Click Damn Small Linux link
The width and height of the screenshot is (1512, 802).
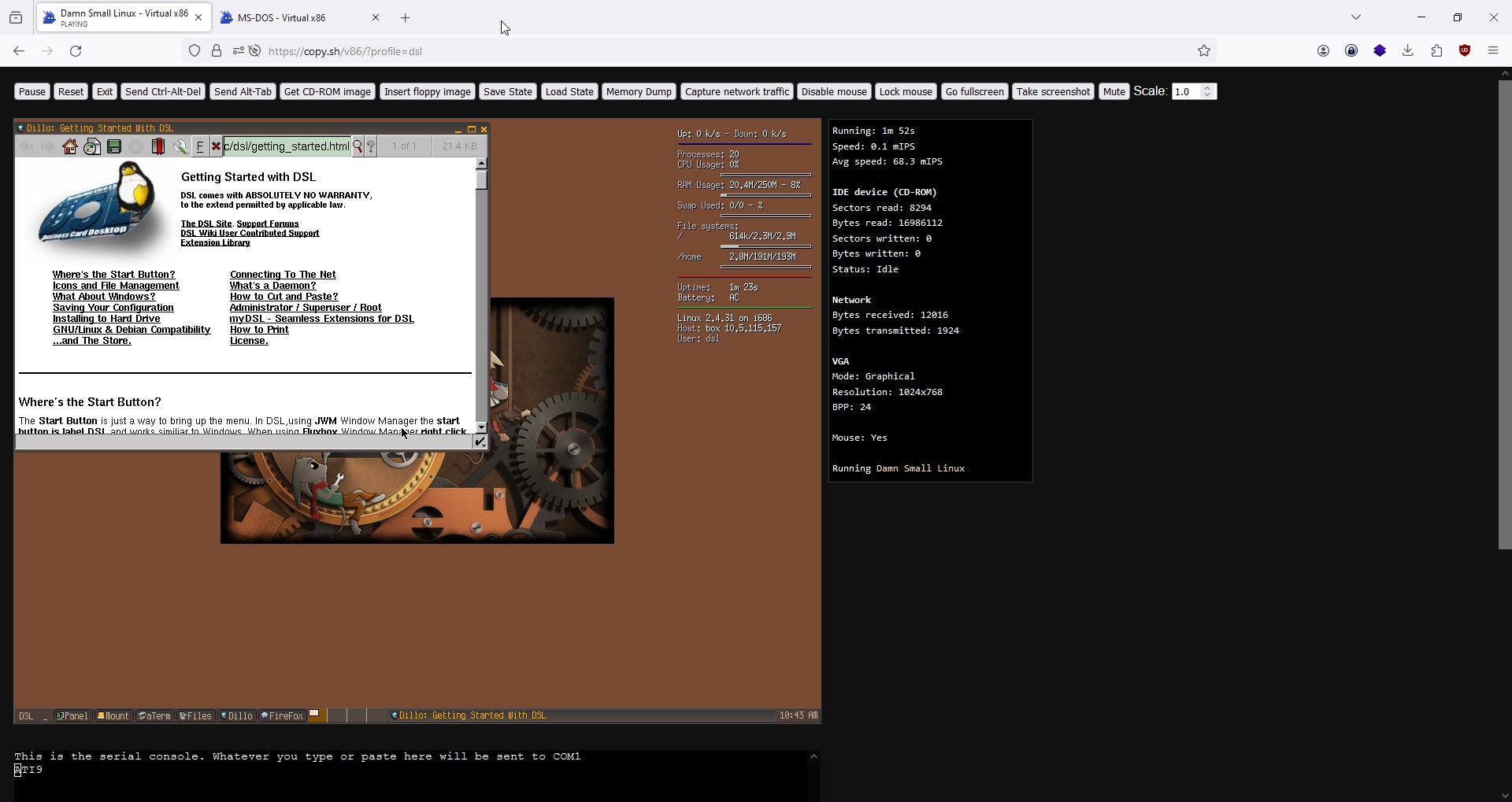coord(921,468)
